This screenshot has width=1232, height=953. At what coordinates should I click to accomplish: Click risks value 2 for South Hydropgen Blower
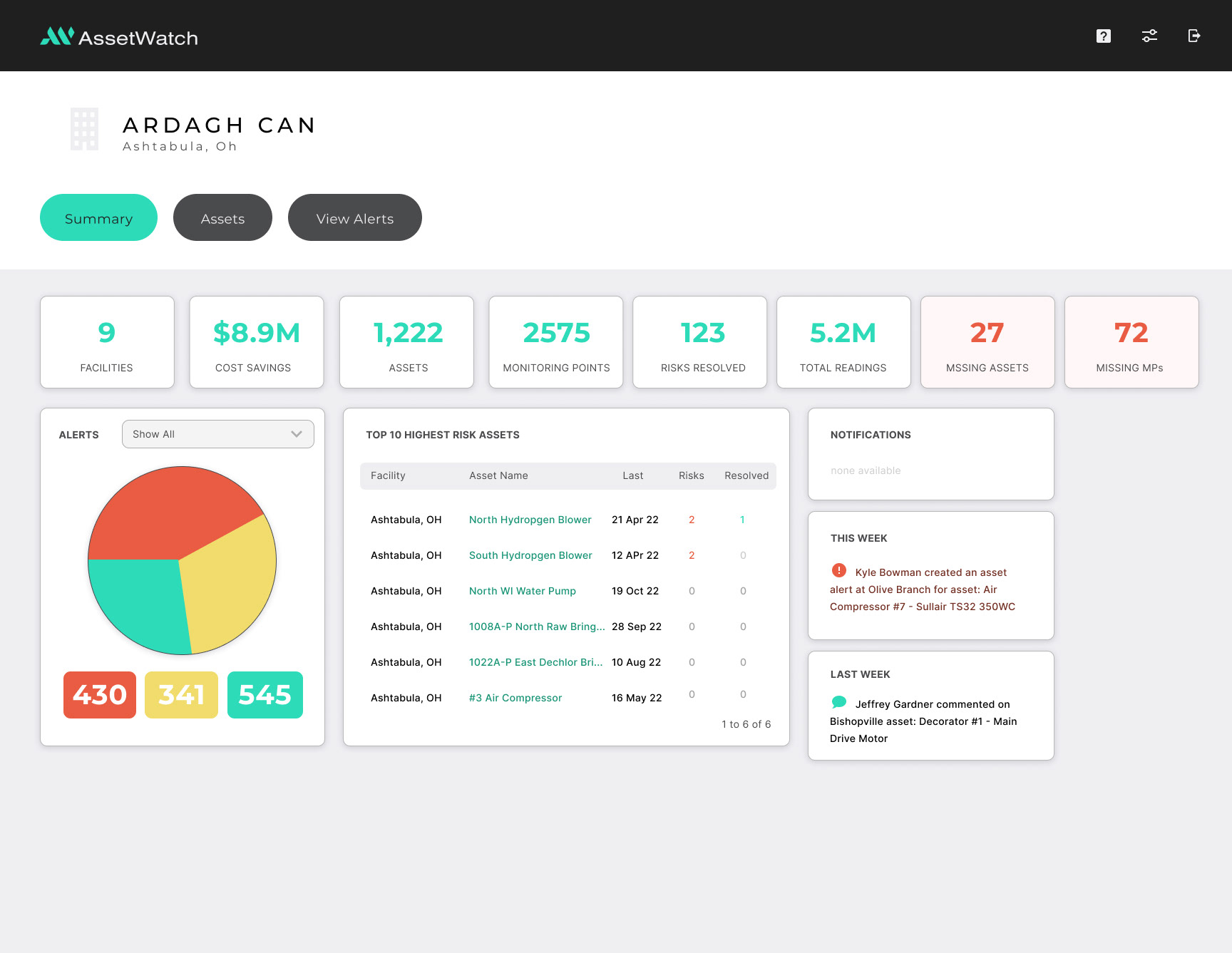(692, 555)
